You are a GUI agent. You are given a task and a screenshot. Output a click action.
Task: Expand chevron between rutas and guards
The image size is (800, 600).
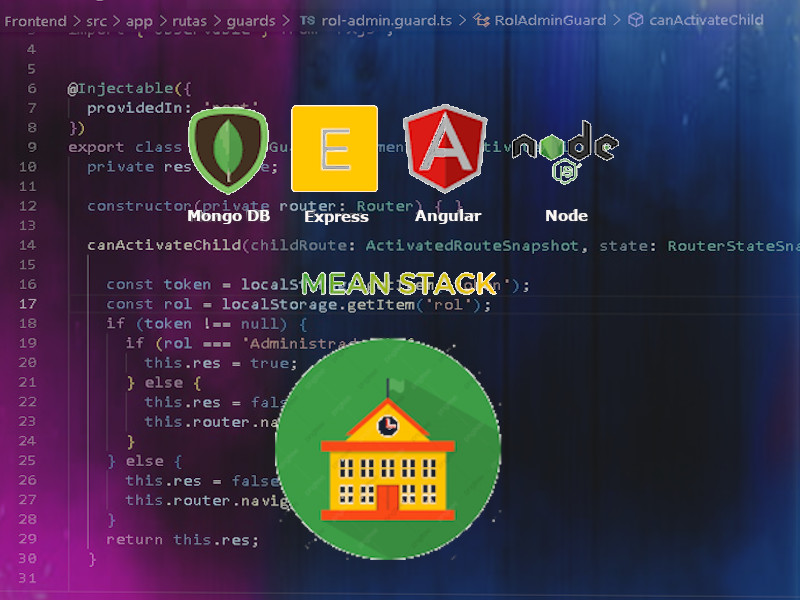pyautogui.click(x=217, y=21)
